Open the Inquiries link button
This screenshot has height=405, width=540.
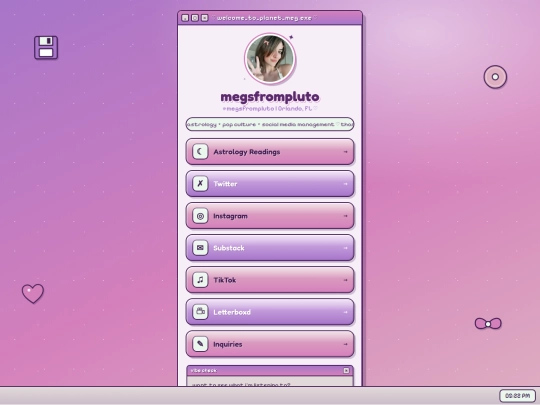[270, 344]
